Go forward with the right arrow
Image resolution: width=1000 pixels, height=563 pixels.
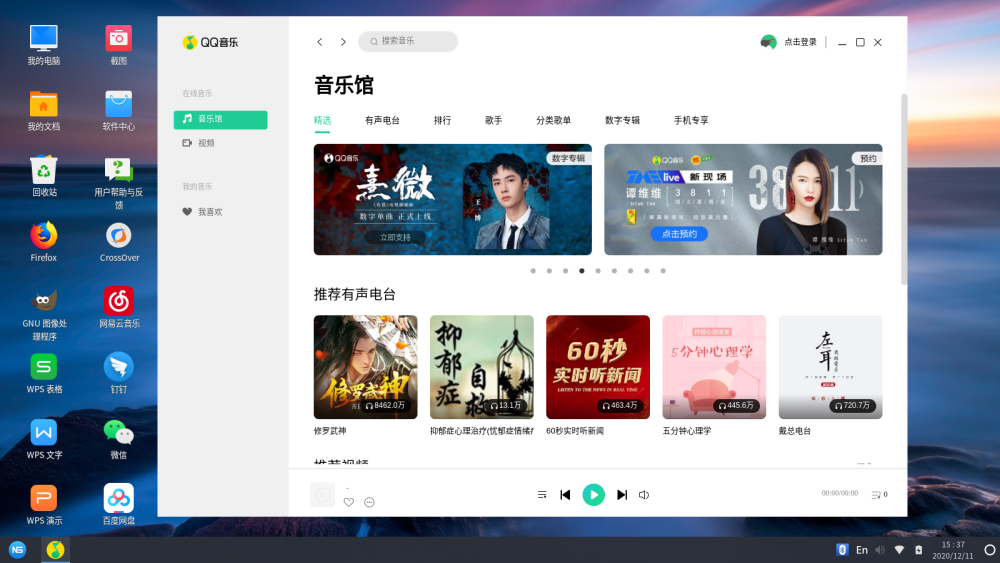point(343,42)
